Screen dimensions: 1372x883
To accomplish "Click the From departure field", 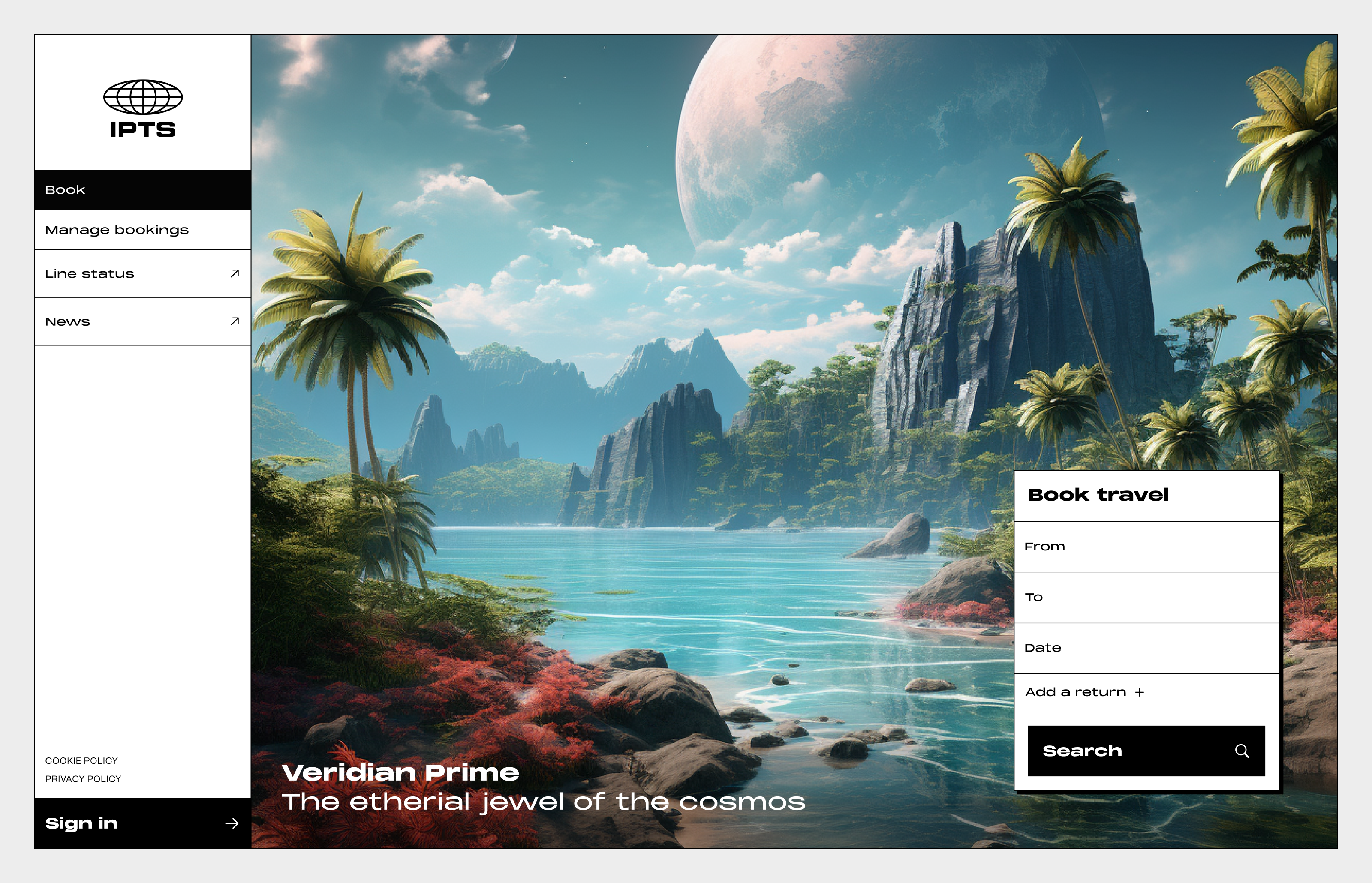I will pyautogui.click(x=1146, y=547).
